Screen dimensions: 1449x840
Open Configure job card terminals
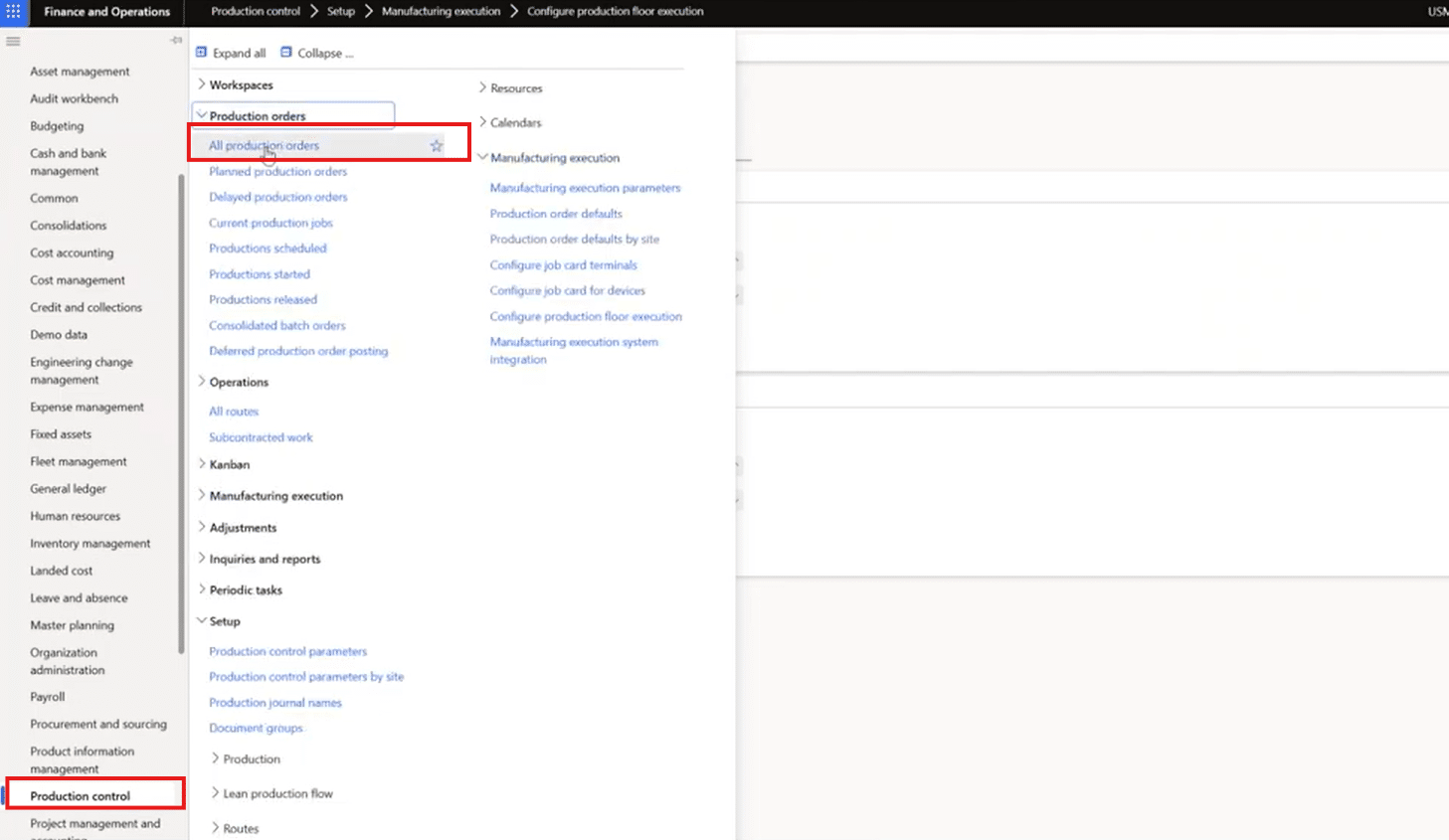[x=563, y=265]
